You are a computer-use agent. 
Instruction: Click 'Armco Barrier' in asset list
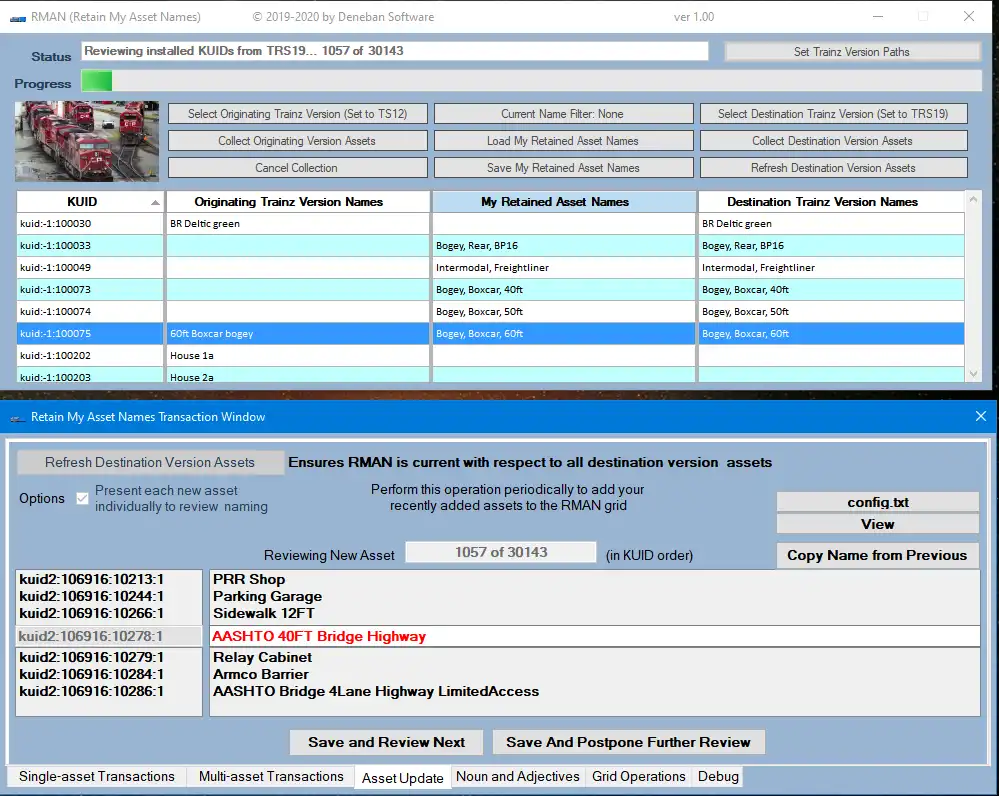tap(261, 674)
